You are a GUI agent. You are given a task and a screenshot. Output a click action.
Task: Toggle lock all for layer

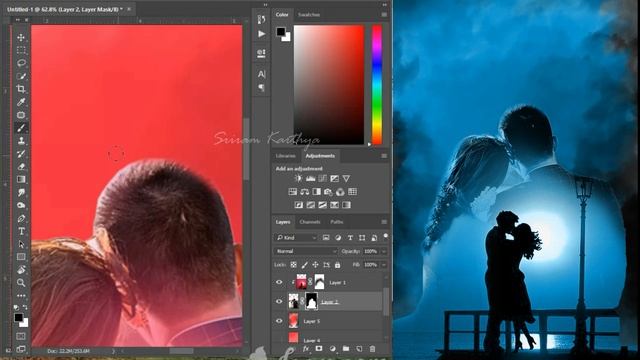pos(337,265)
